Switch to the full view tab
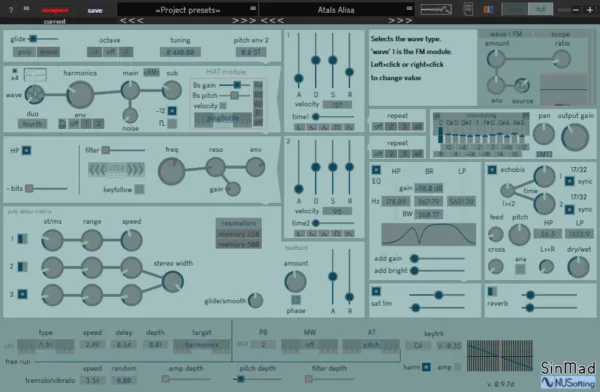 pyautogui.click(x=540, y=9)
